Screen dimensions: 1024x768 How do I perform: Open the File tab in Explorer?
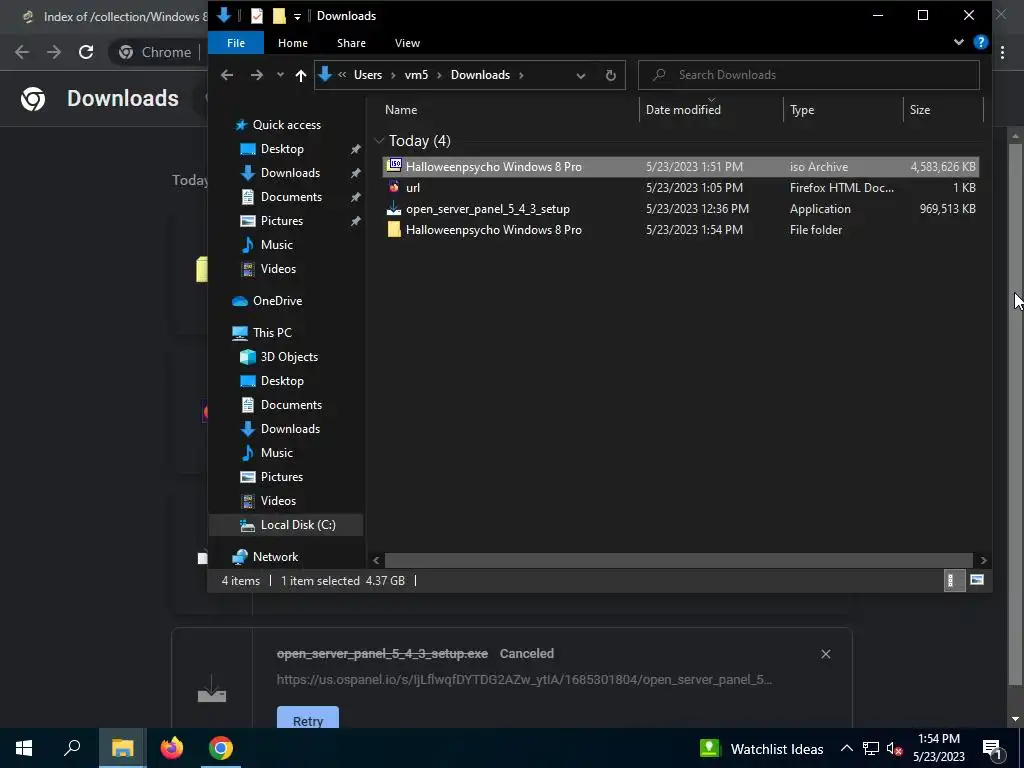(x=236, y=43)
